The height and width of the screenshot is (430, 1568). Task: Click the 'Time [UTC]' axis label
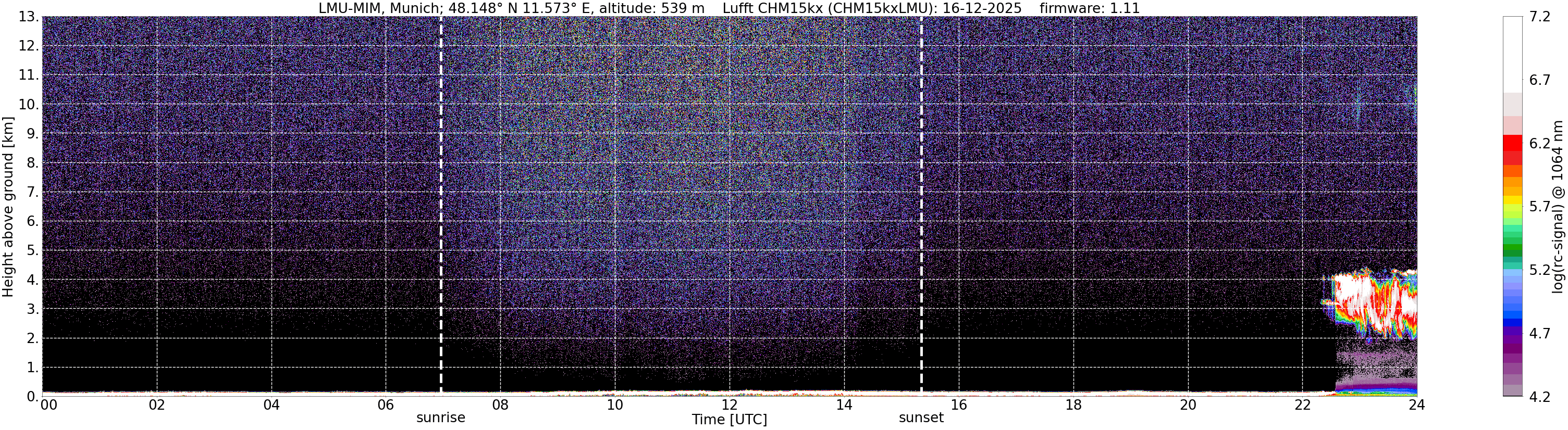tap(729, 420)
